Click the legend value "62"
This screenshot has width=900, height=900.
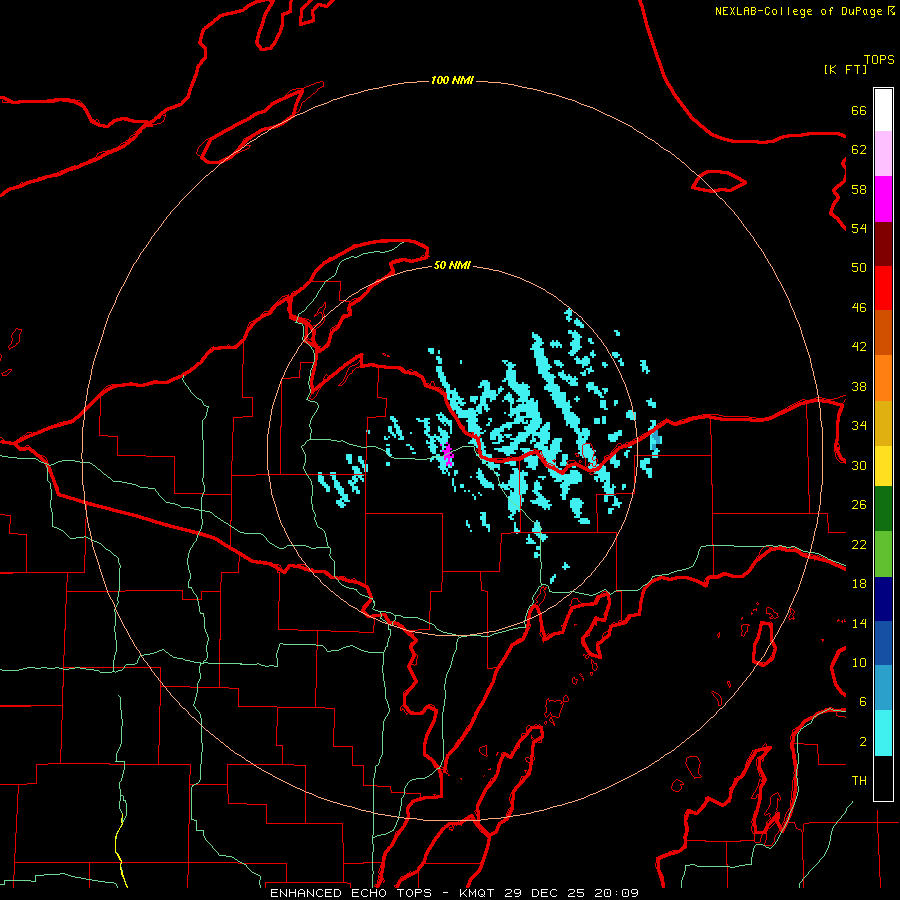pos(859,150)
